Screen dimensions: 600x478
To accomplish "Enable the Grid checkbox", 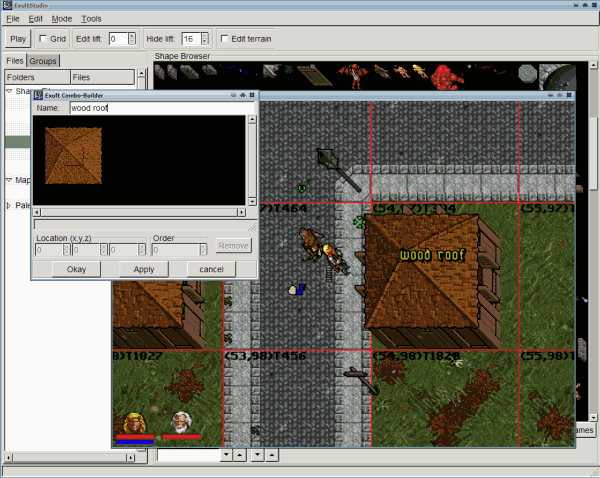I will [x=42, y=39].
